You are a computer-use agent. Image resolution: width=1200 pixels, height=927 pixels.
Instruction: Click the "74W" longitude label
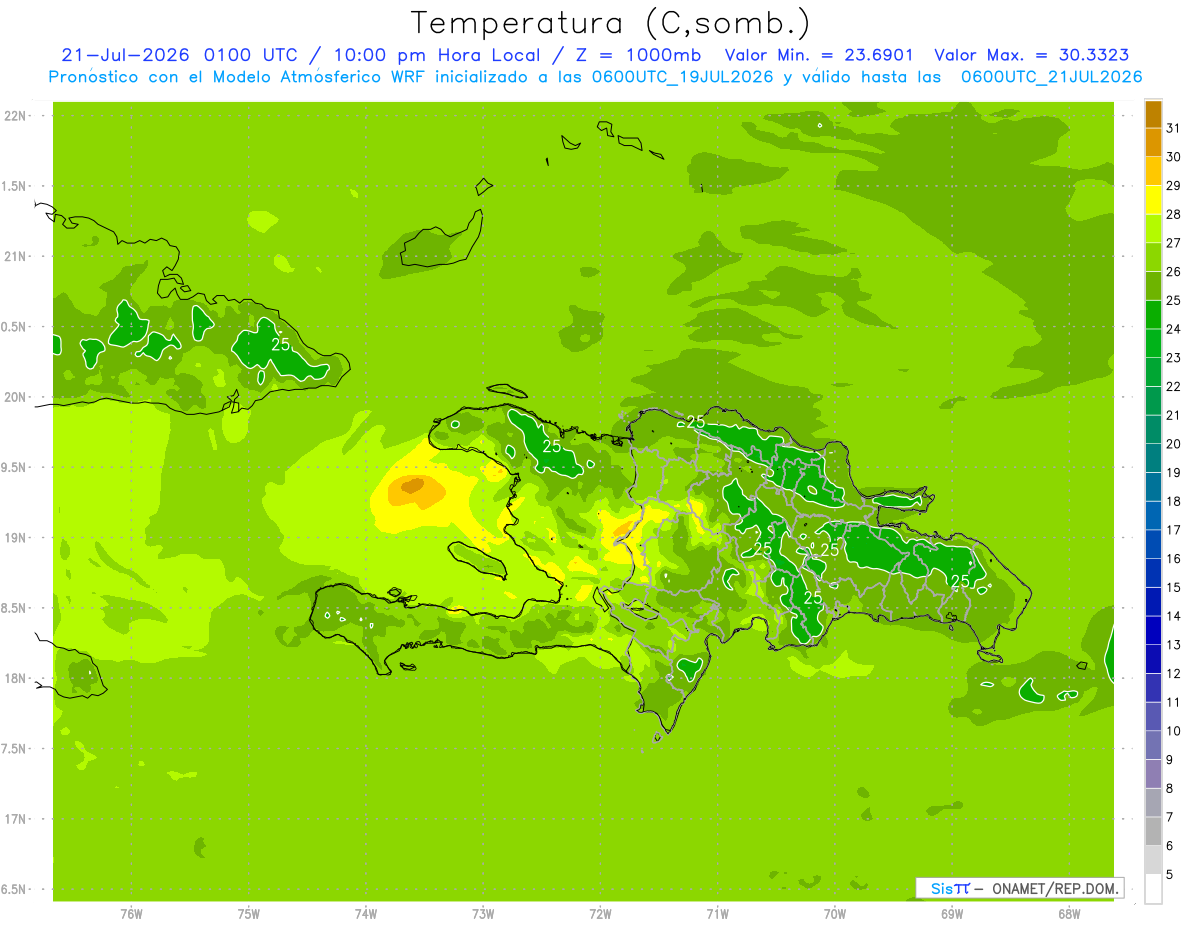pyautogui.click(x=366, y=914)
